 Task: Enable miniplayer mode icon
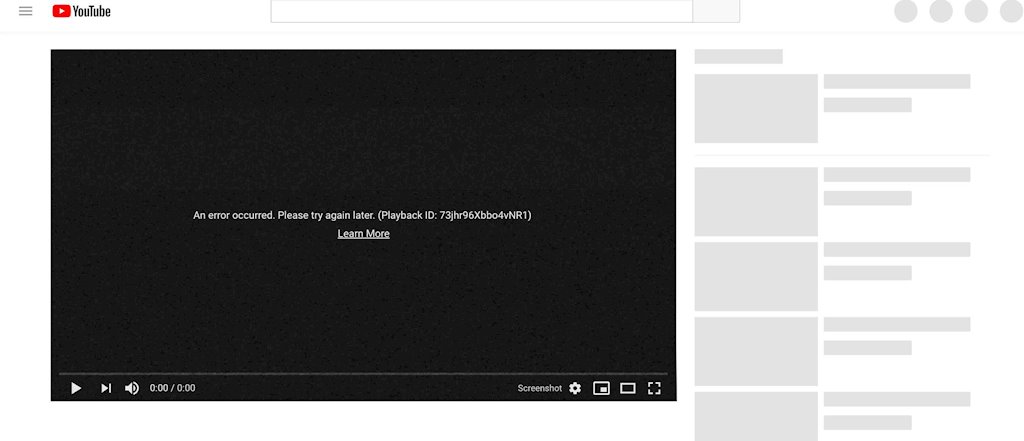[x=601, y=388]
